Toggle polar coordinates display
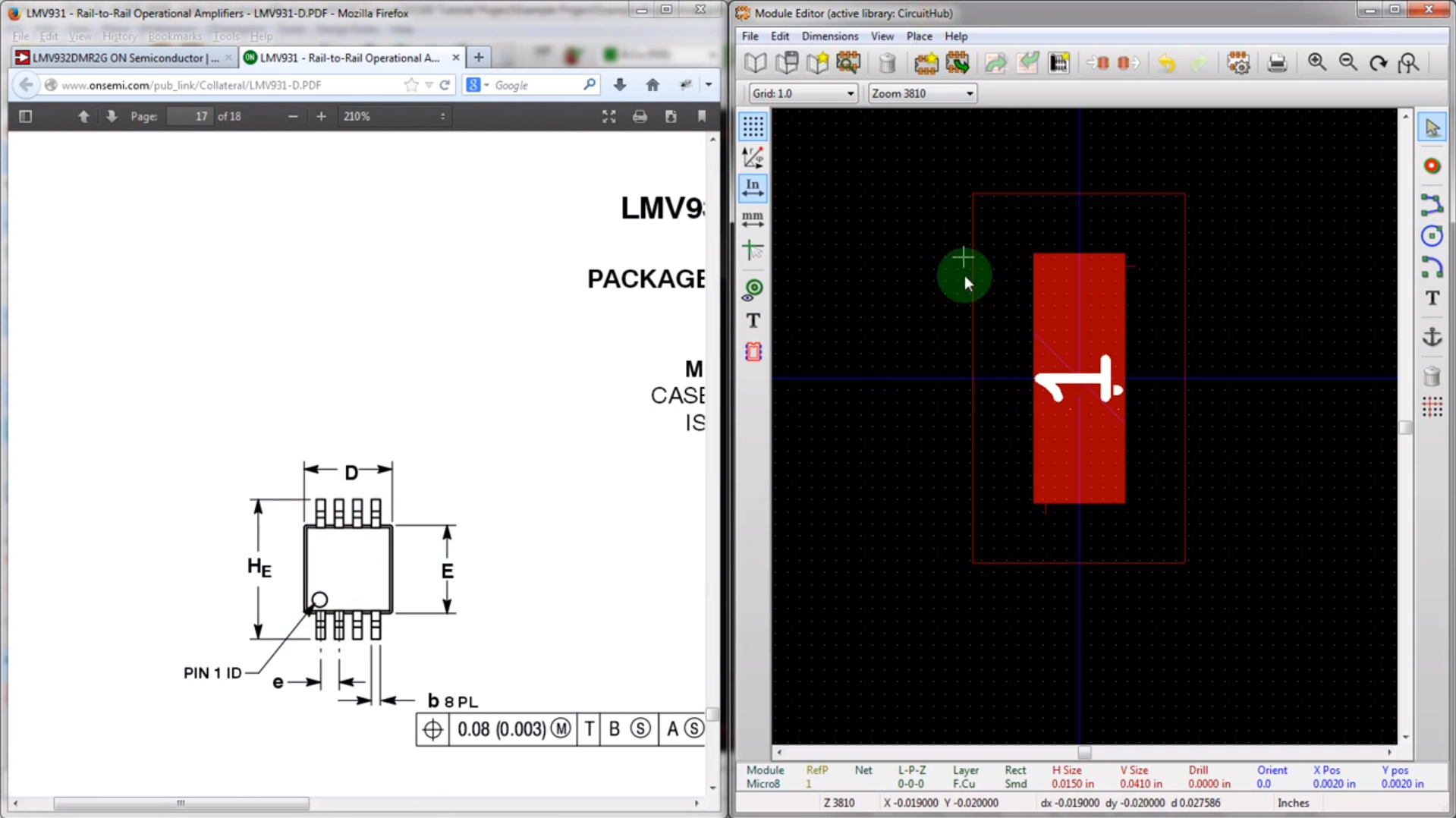 click(753, 157)
